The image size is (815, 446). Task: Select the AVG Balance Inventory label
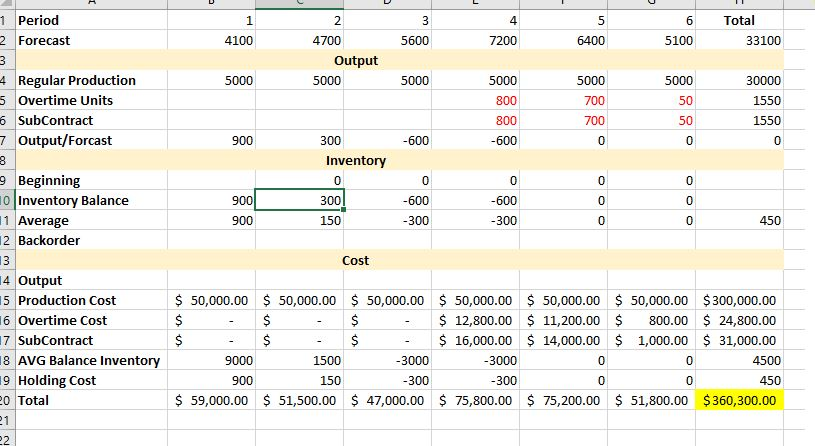pyautogui.click(x=91, y=361)
